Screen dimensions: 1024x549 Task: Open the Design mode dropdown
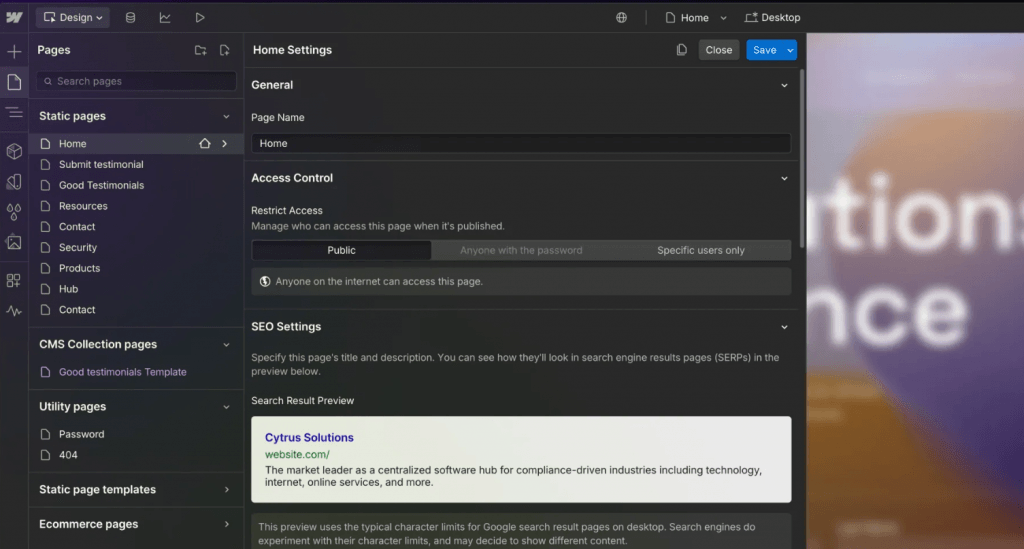pyautogui.click(x=72, y=18)
